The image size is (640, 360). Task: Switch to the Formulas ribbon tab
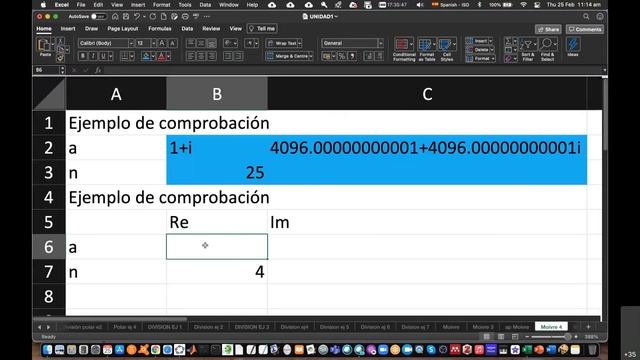(x=160, y=29)
